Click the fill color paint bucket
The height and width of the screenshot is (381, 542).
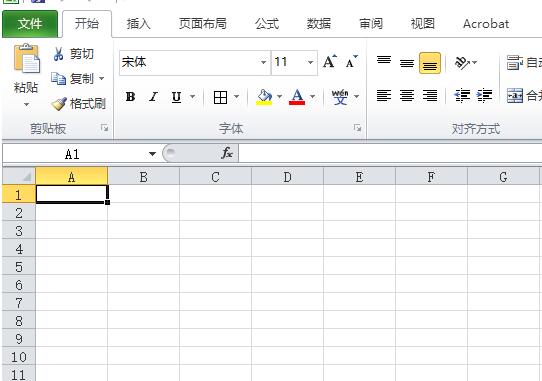[x=264, y=97]
